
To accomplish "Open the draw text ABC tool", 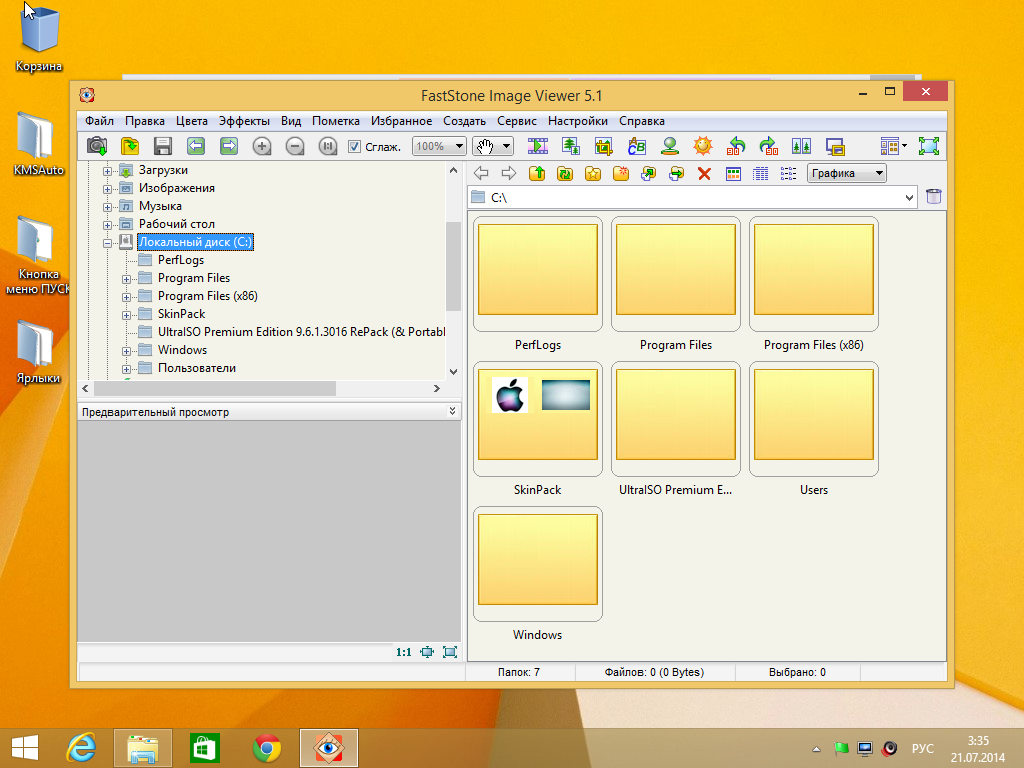I will [637, 146].
